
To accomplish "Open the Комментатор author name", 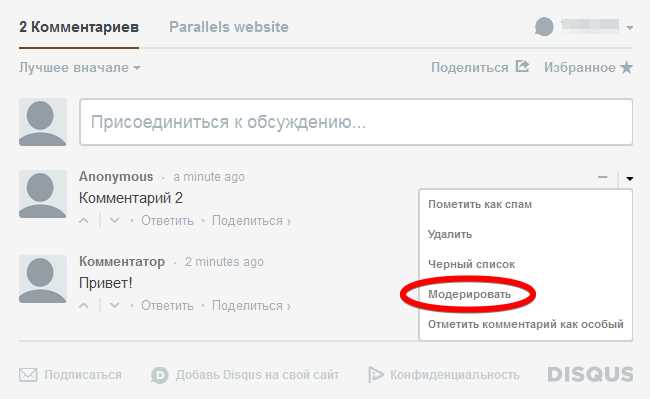I will [x=122, y=262].
